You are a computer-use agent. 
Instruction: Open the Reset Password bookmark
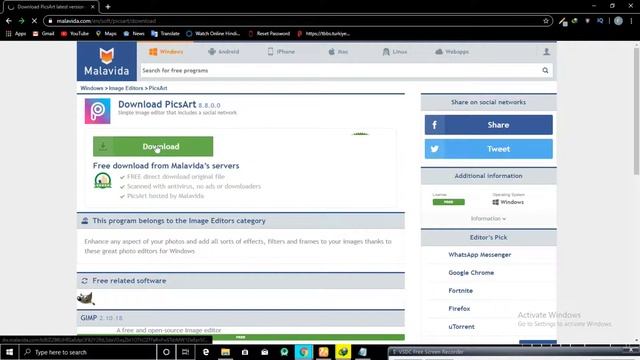(x=269, y=34)
